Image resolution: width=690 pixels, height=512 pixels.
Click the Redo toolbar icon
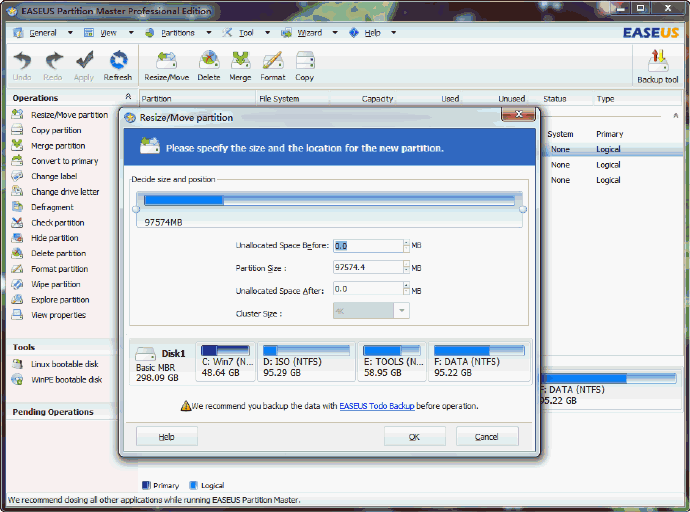coord(53,66)
